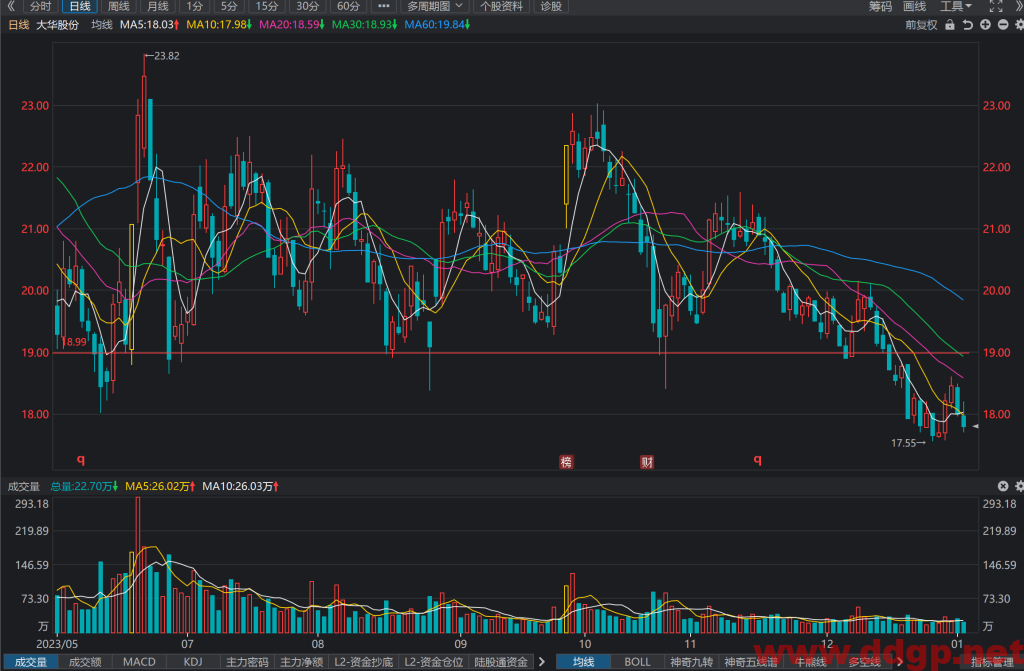The width and height of the screenshot is (1024, 671).
Task: Select the 成交额 indicator tab
Action: click(x=85, y=662)
